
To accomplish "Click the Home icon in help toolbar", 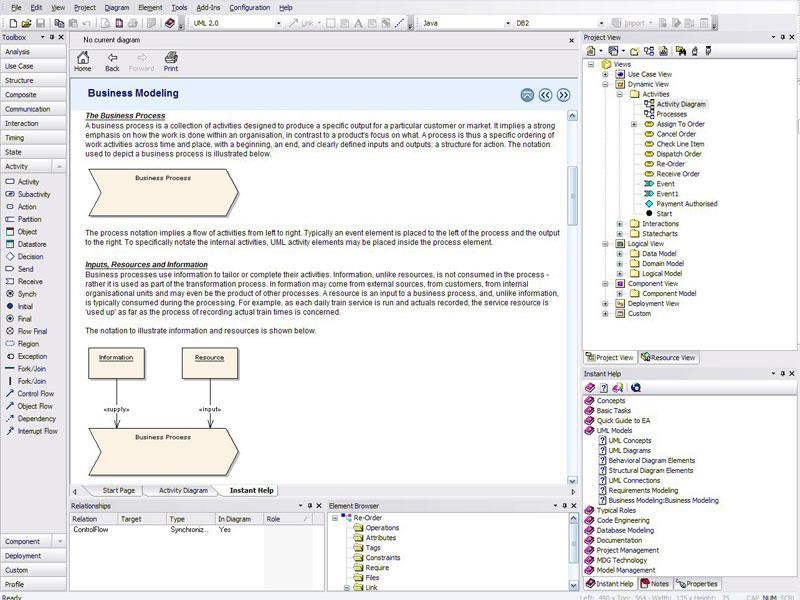I will 82,61.
